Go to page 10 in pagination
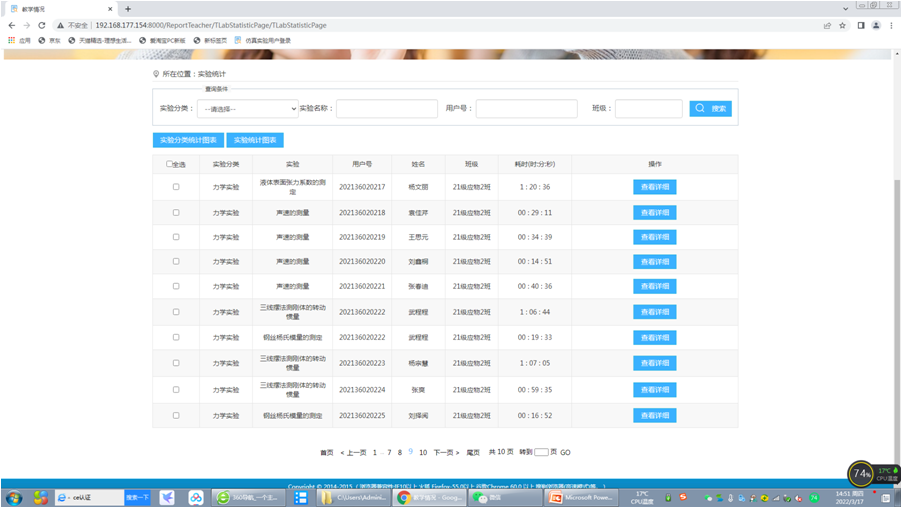Screen dimensions: 902x508 pos(423,453)
